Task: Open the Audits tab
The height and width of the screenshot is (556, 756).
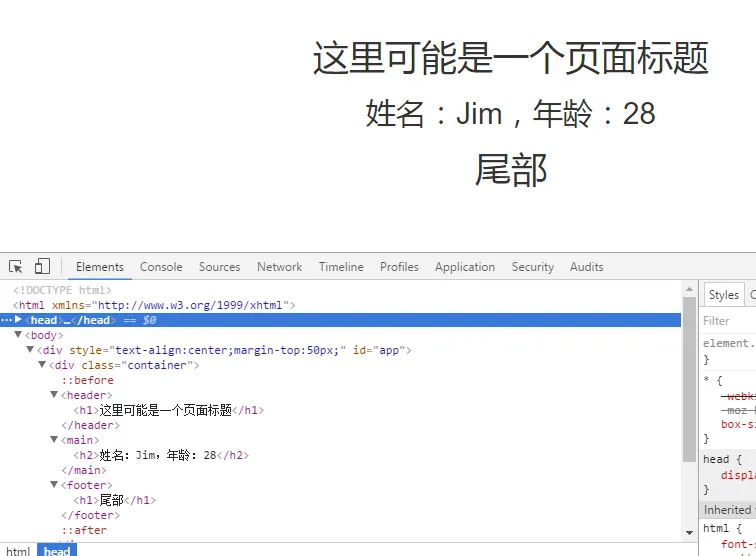Action: [x=586, y=267]
